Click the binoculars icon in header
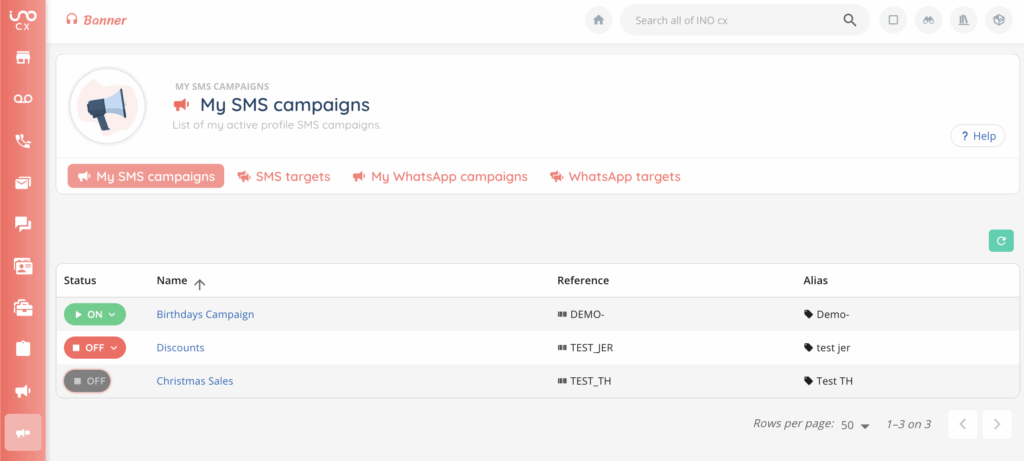 point(930,20)
